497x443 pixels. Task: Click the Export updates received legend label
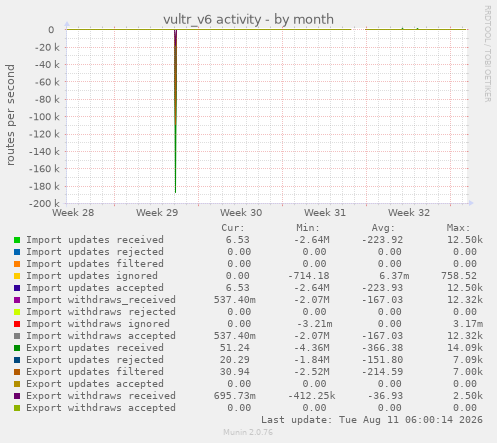[x=95, y=348]
